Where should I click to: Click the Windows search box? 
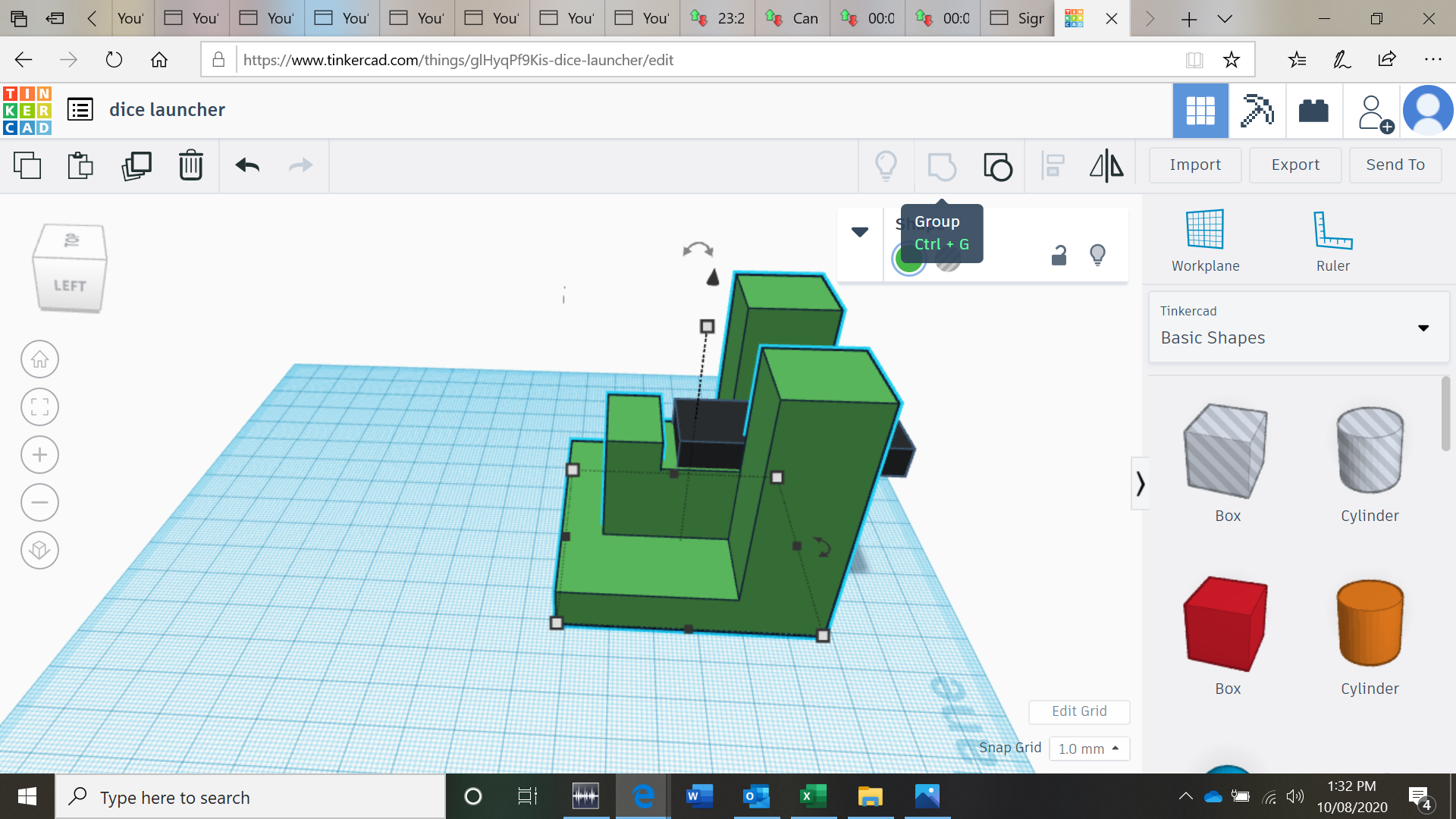[250, 797]
